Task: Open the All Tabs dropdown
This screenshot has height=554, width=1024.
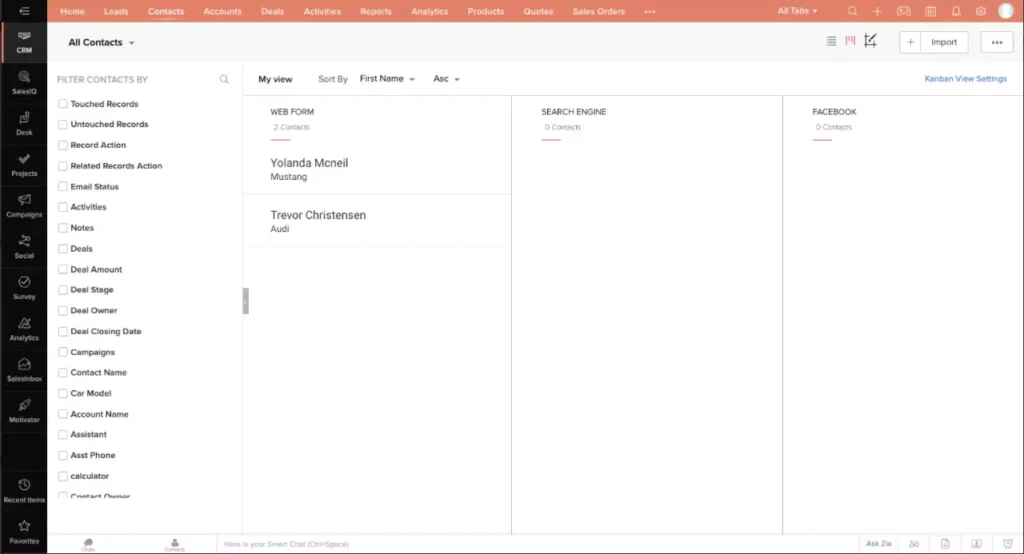Action: point(797,11)
